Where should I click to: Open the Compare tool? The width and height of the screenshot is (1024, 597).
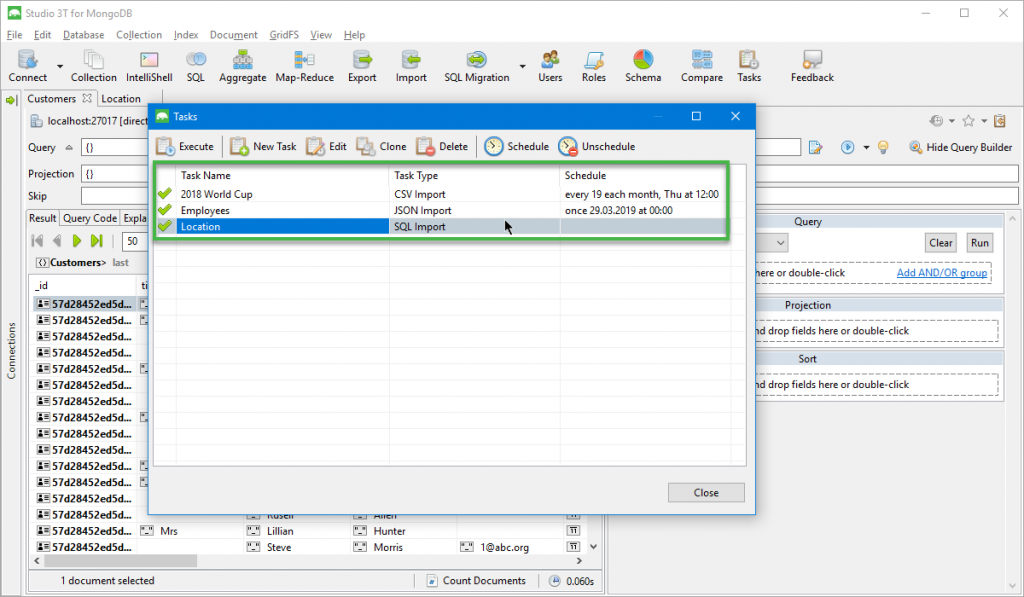coord(702,66)
